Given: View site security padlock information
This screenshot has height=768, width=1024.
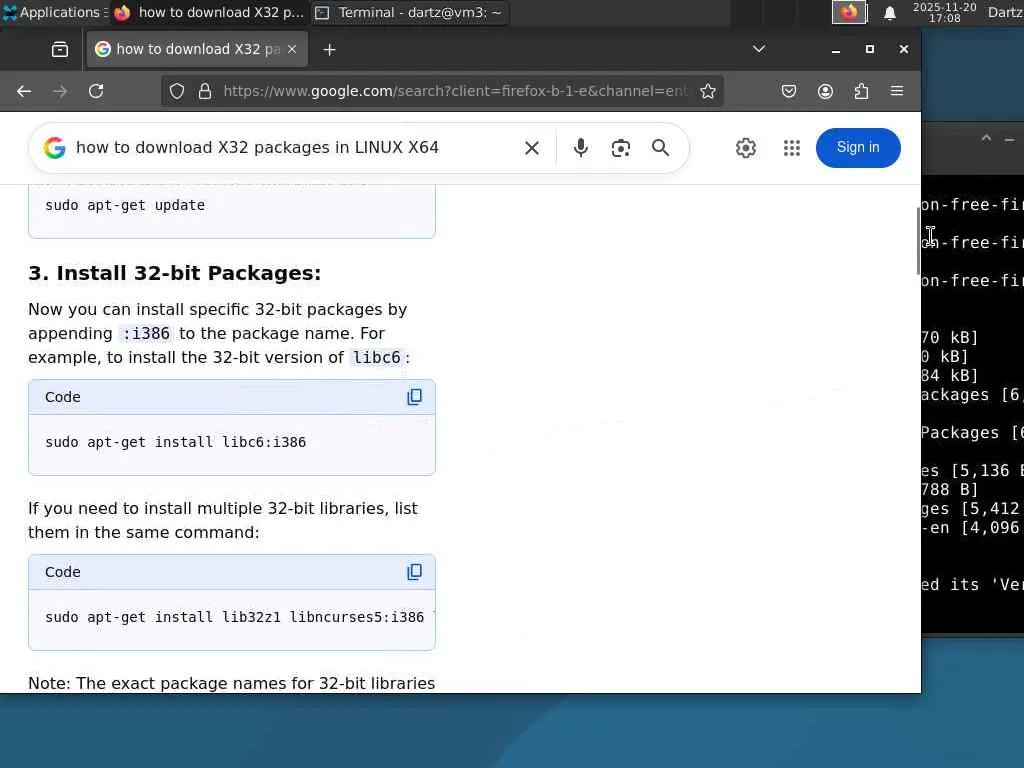Looking at the screenshot, I should [x=205, y=91].
